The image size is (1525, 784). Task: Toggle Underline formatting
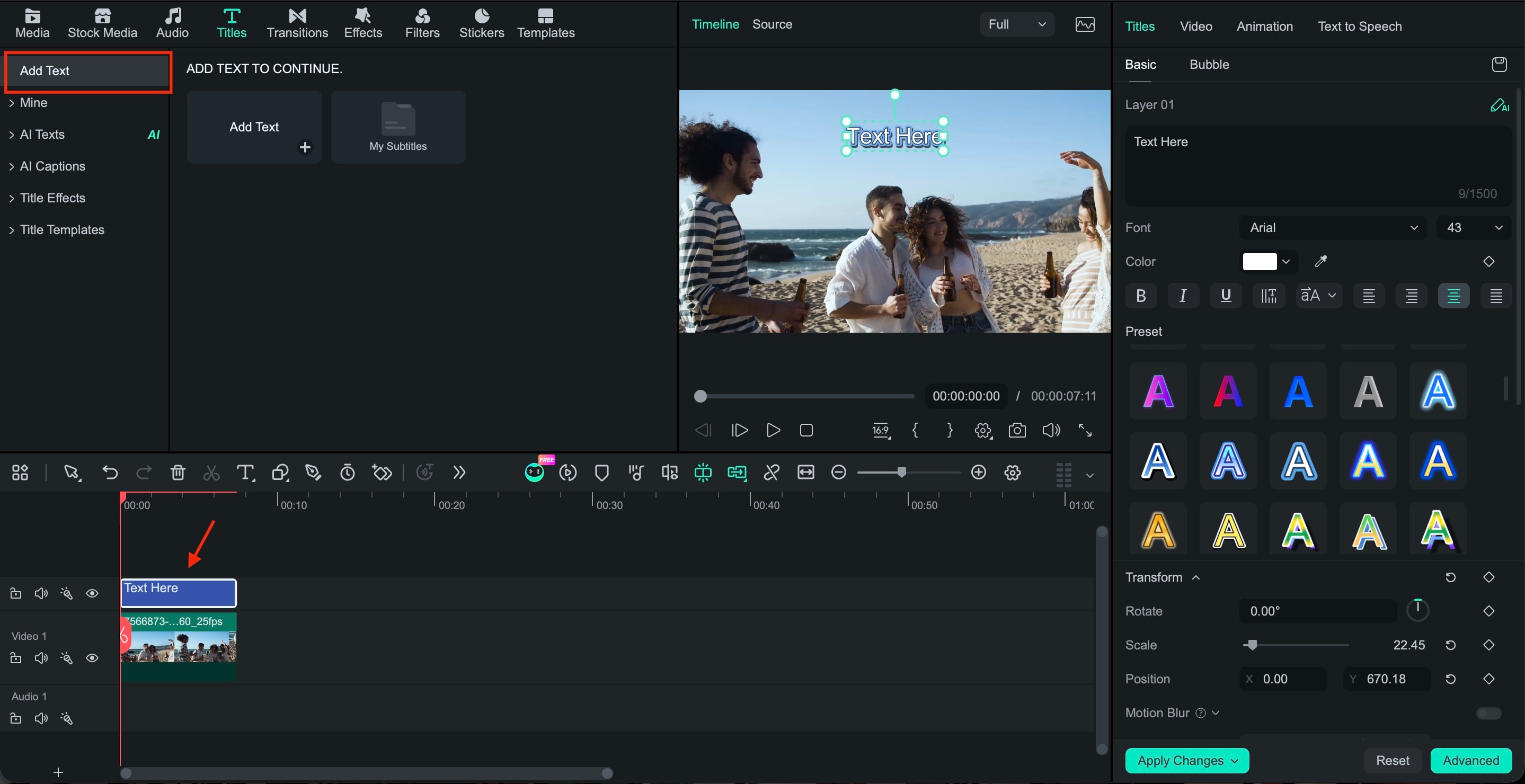pos(1226,295)
